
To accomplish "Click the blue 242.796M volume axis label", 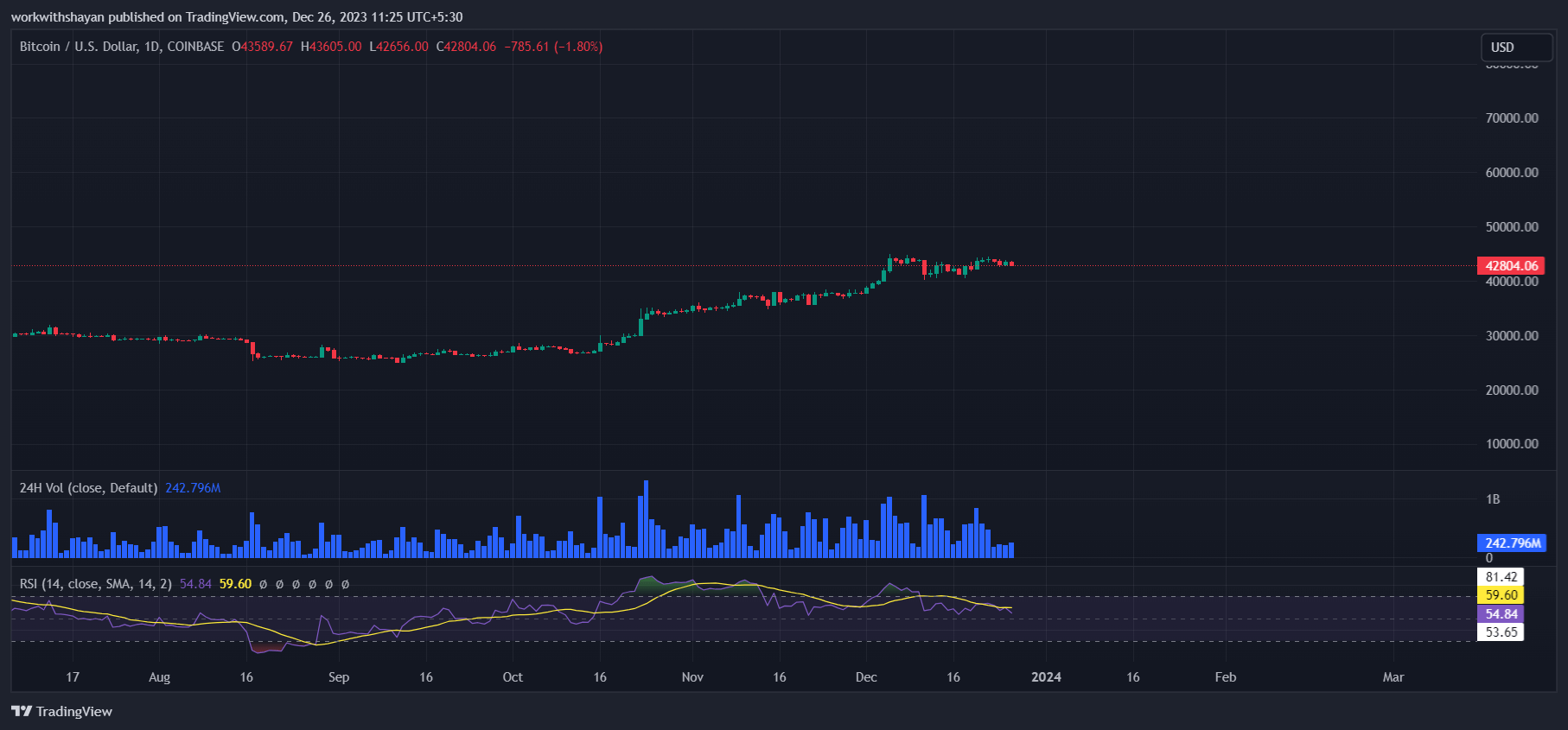I will (x=1512, y=543).
